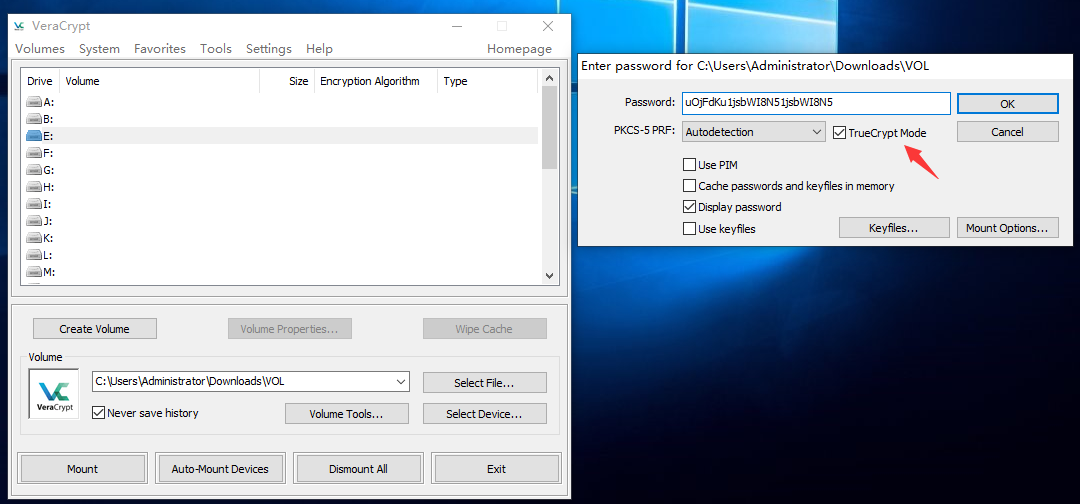Select drive G: icon in drive list
This screenshot has height=504, width=1080.
(34, 170)
